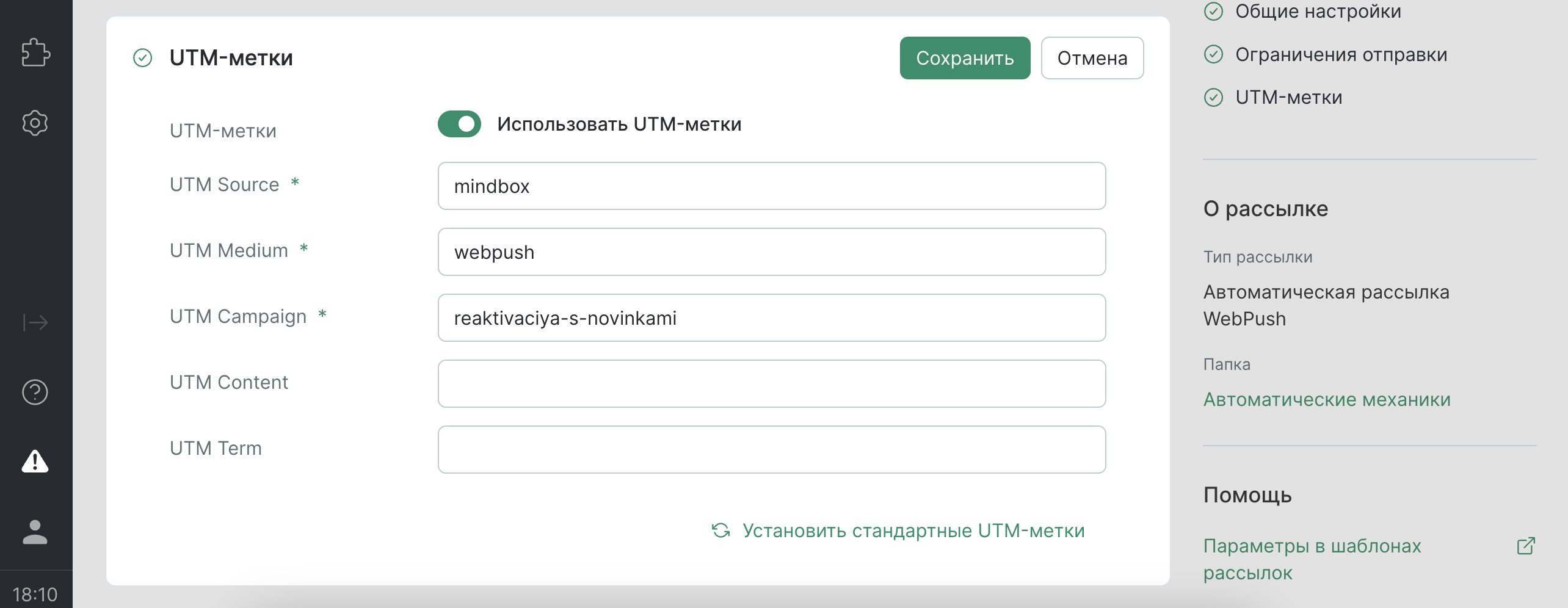Open the integrations puzzle icon in sidebar

tap(35, 52)
